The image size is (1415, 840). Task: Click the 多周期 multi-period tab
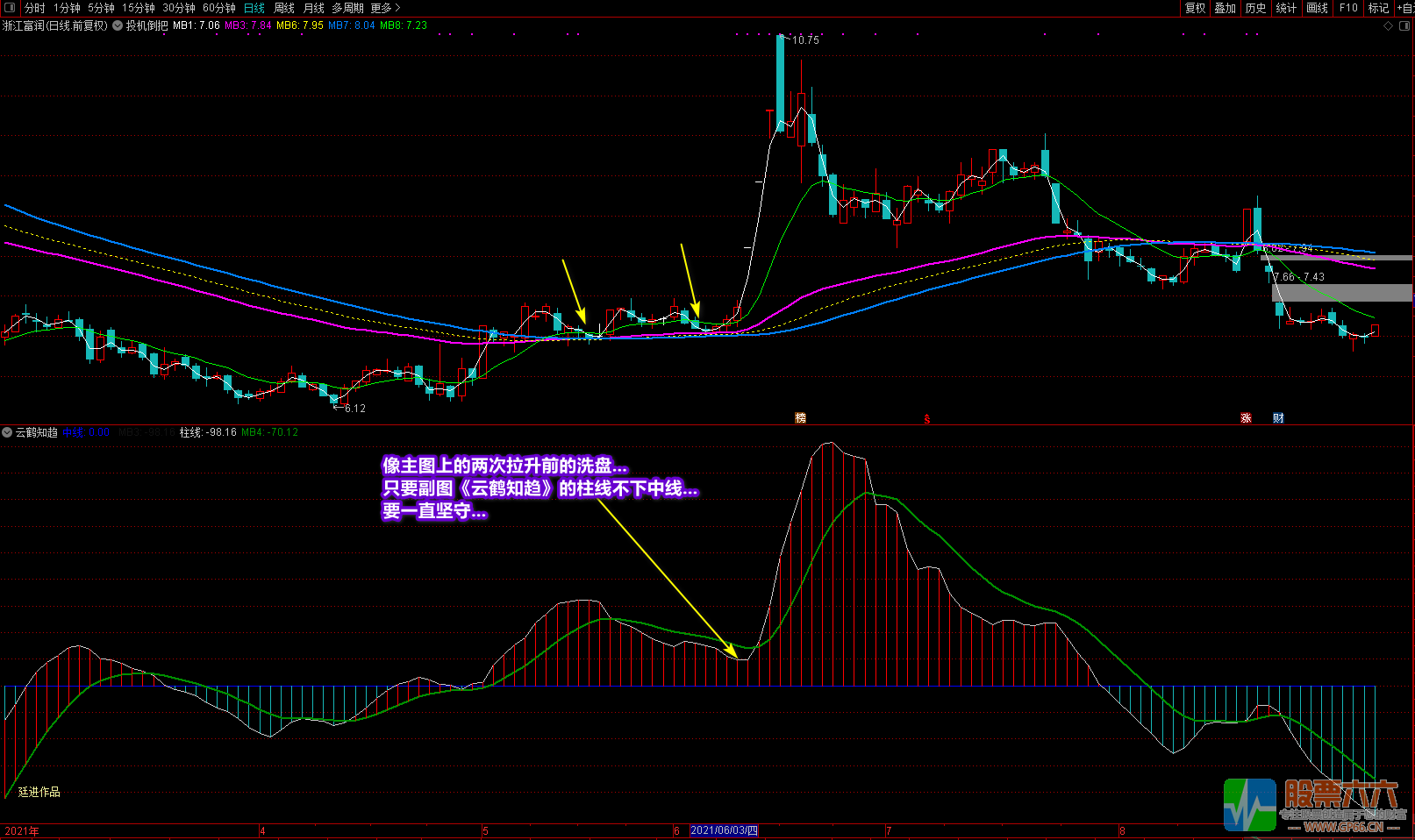347,8
